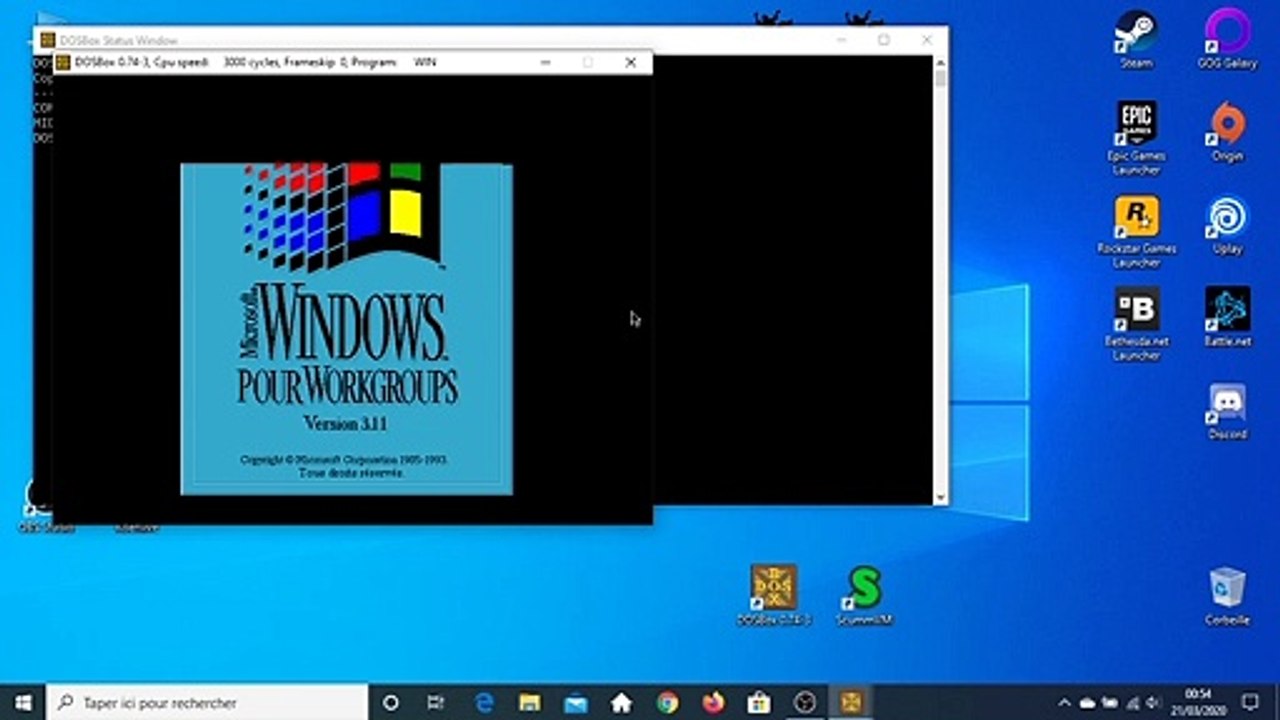Open the notification Action Center
Image resolution: width=1280 pixels, height=720 pixels.
pos(1251,702)
